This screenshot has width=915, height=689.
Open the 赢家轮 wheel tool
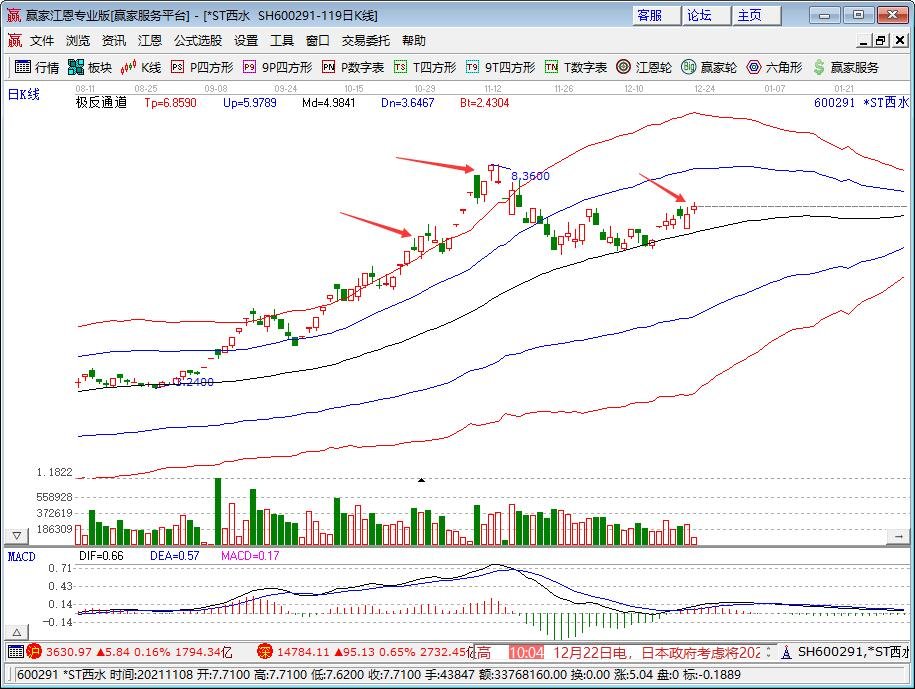pos(709,68)
